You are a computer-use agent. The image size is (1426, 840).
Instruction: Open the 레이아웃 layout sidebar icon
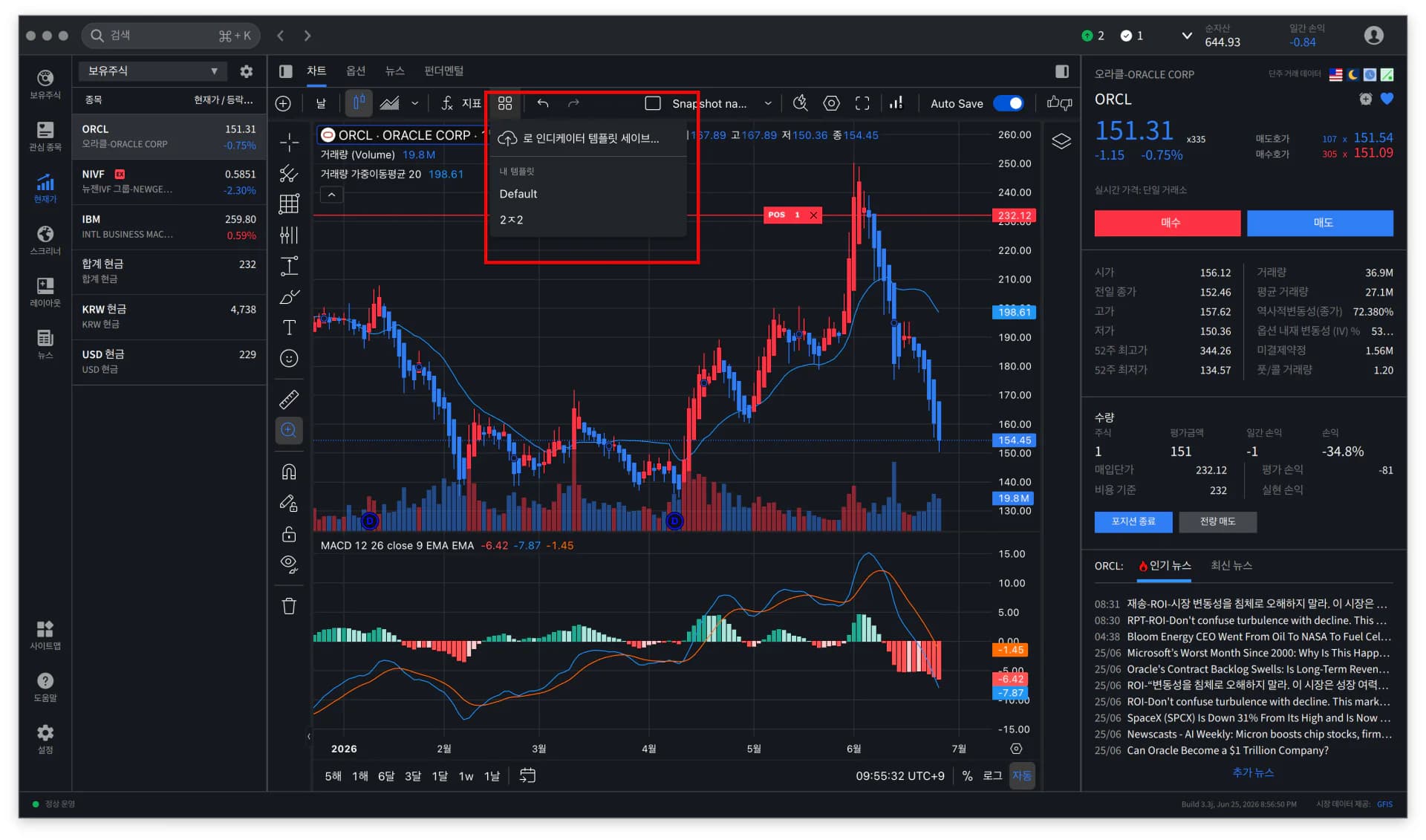45,292
